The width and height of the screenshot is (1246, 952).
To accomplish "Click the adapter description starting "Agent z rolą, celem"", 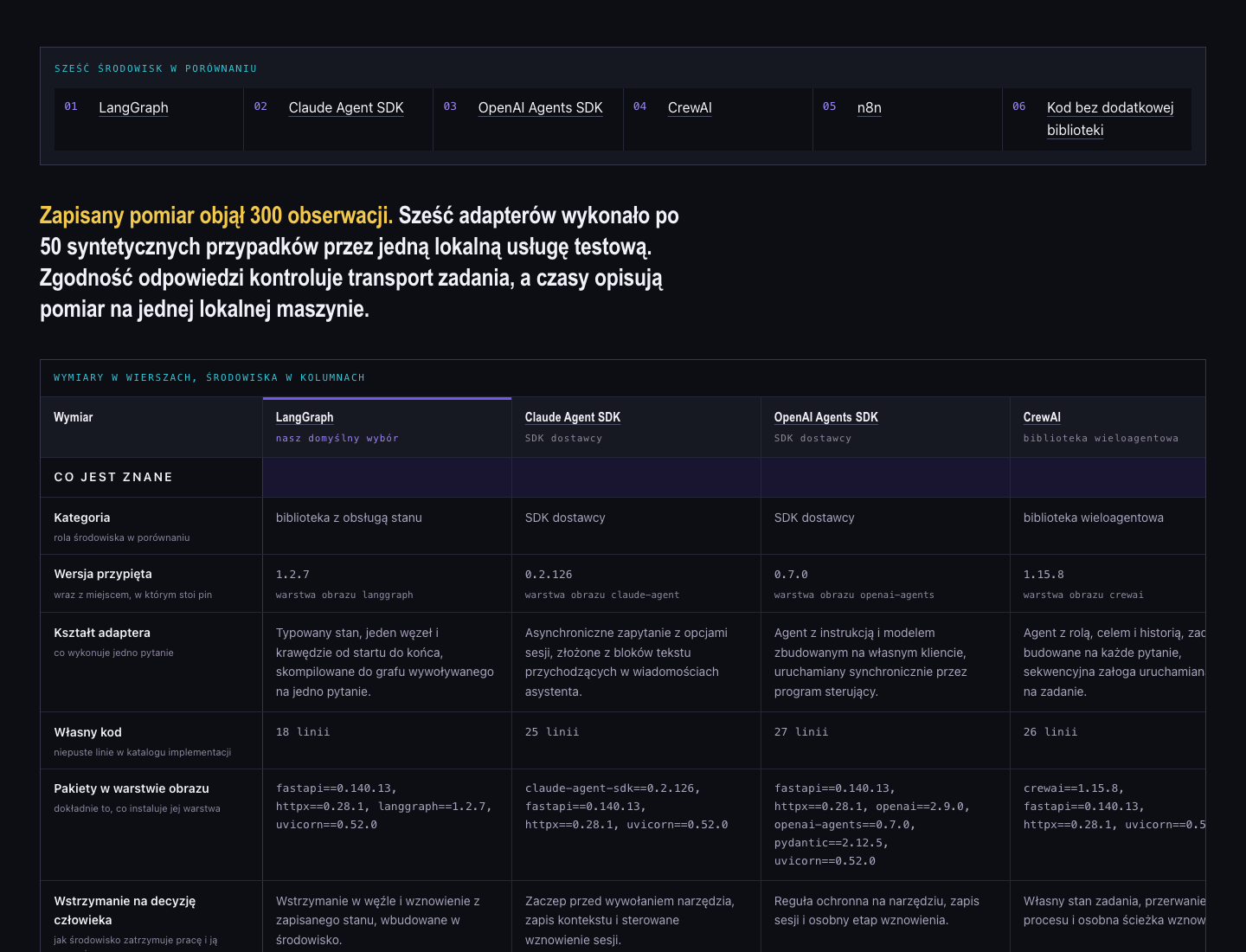I will coord(1114,662).
